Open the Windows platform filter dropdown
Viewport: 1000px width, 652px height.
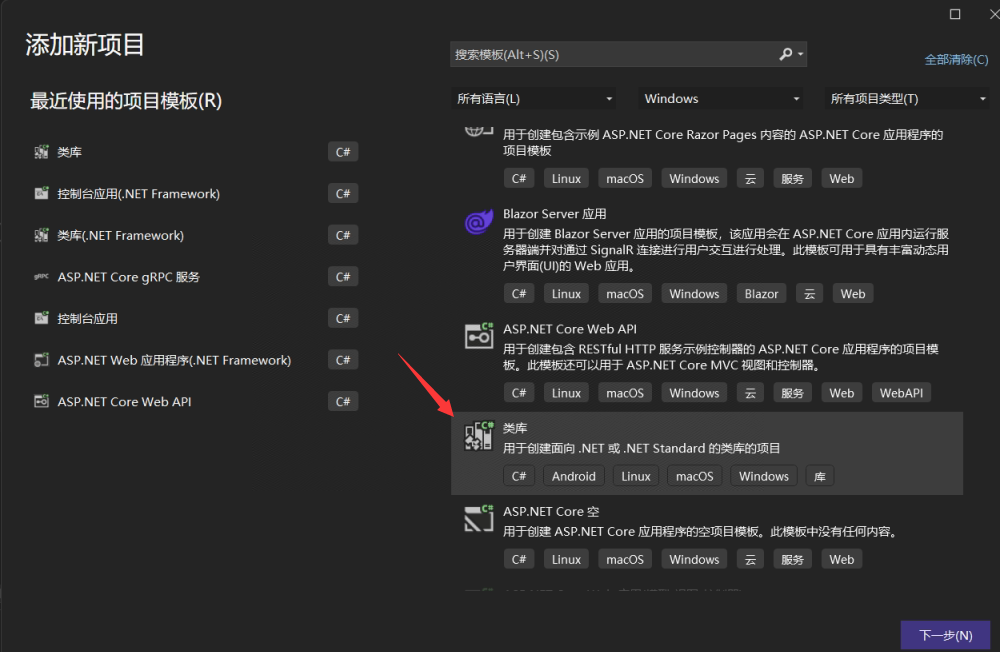point(721,98)
